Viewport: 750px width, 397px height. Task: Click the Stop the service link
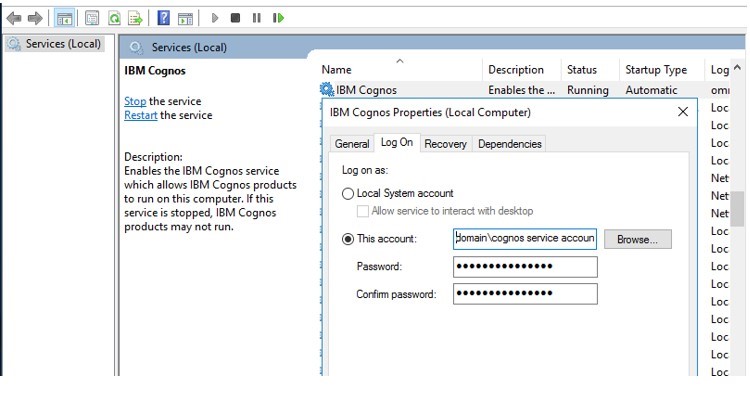[135, 101]
